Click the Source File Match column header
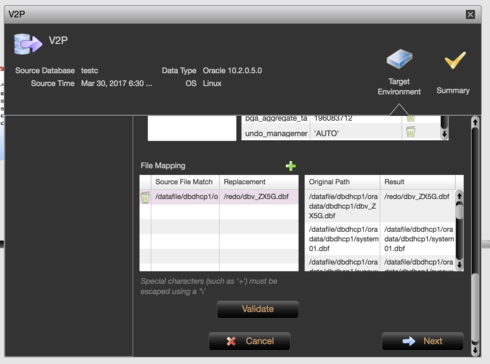Image resolution: width=490 pixels, height=364 pixels. 185,182
